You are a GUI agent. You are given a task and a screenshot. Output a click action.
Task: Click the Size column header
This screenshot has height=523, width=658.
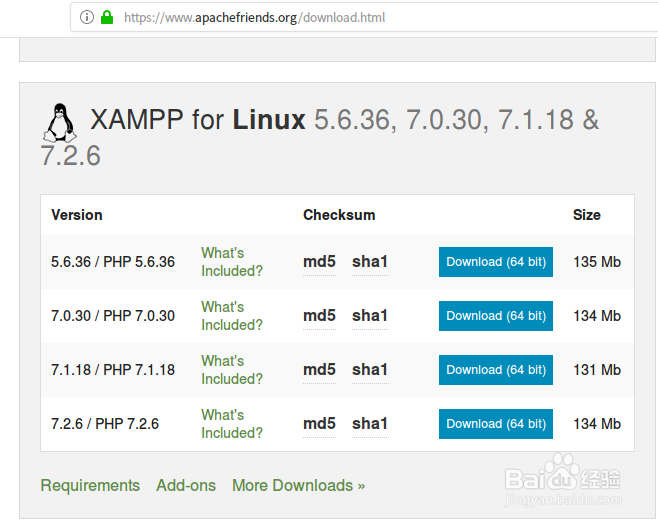point(587,215)
